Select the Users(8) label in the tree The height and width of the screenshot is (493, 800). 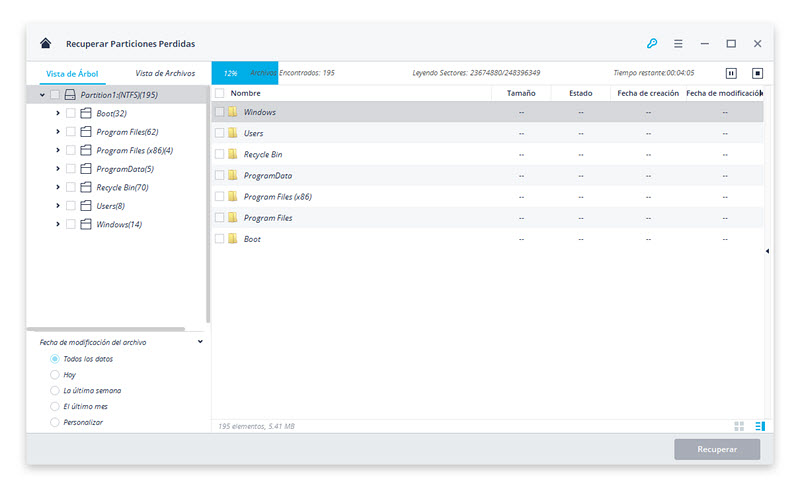pyautogui.click(x=111, y=206)
